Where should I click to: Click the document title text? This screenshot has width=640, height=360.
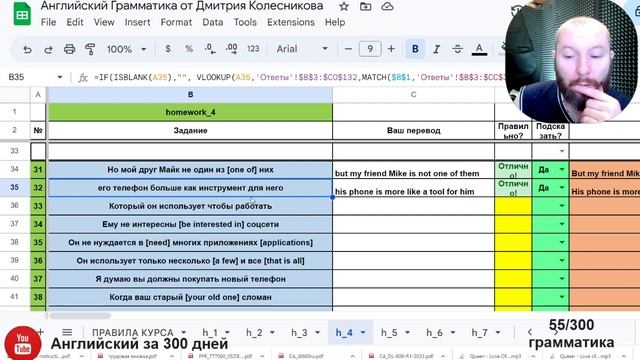click(x=182, y=6)
